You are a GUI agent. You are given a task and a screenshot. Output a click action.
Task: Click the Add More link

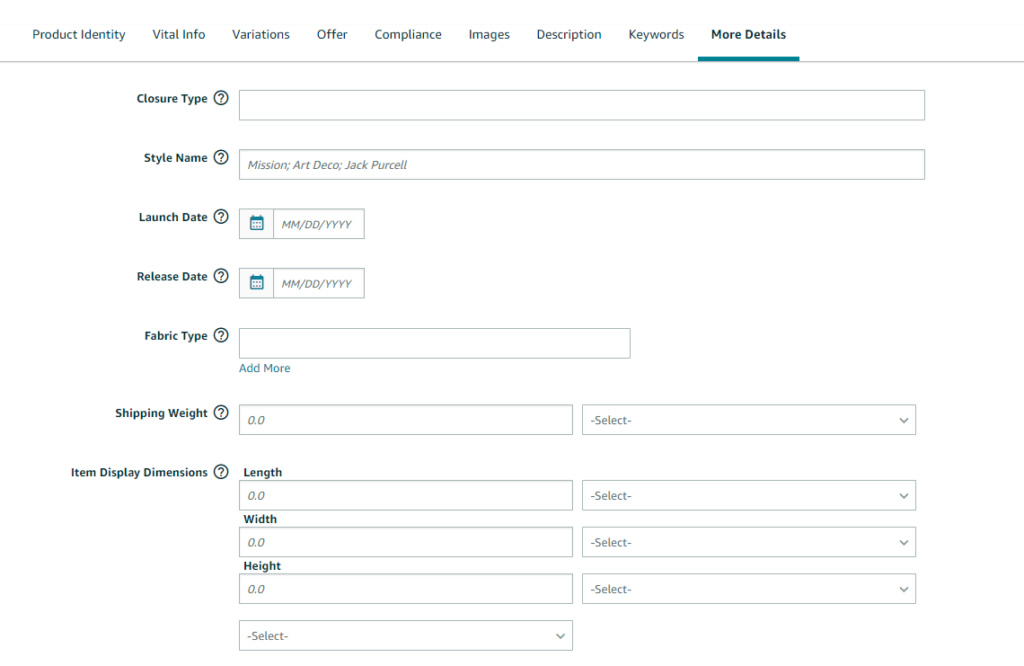(x=265, y=369)
